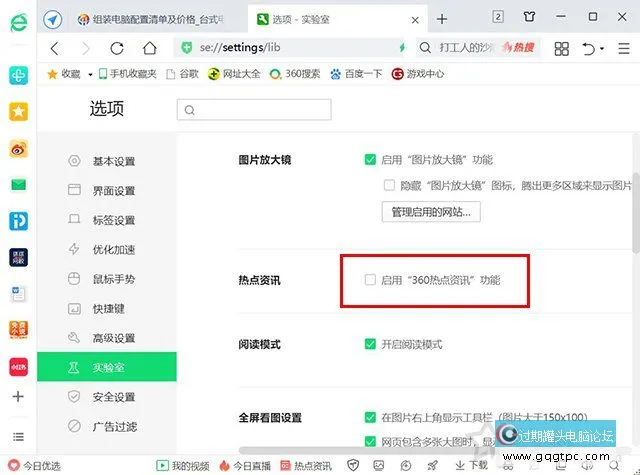This screenshot has width=640, height=475.
Task: Open the skin shirt icon
Action: [x=529, y=17]
